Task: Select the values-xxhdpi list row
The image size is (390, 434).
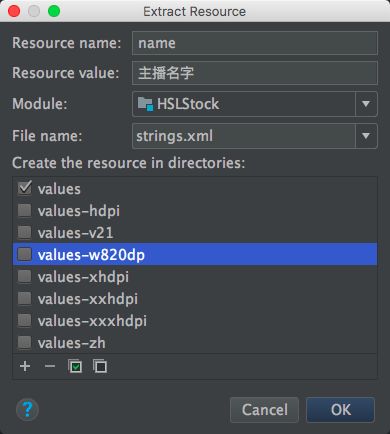Action: point(195,299)
